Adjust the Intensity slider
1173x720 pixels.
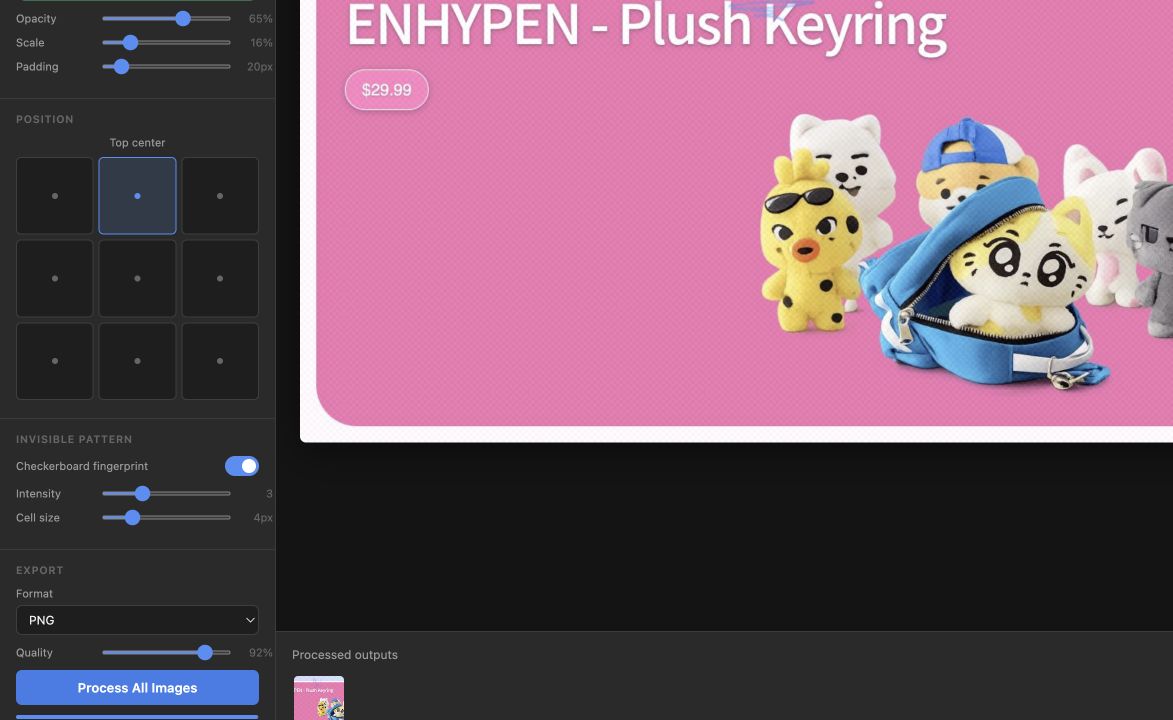coord(166,493)
